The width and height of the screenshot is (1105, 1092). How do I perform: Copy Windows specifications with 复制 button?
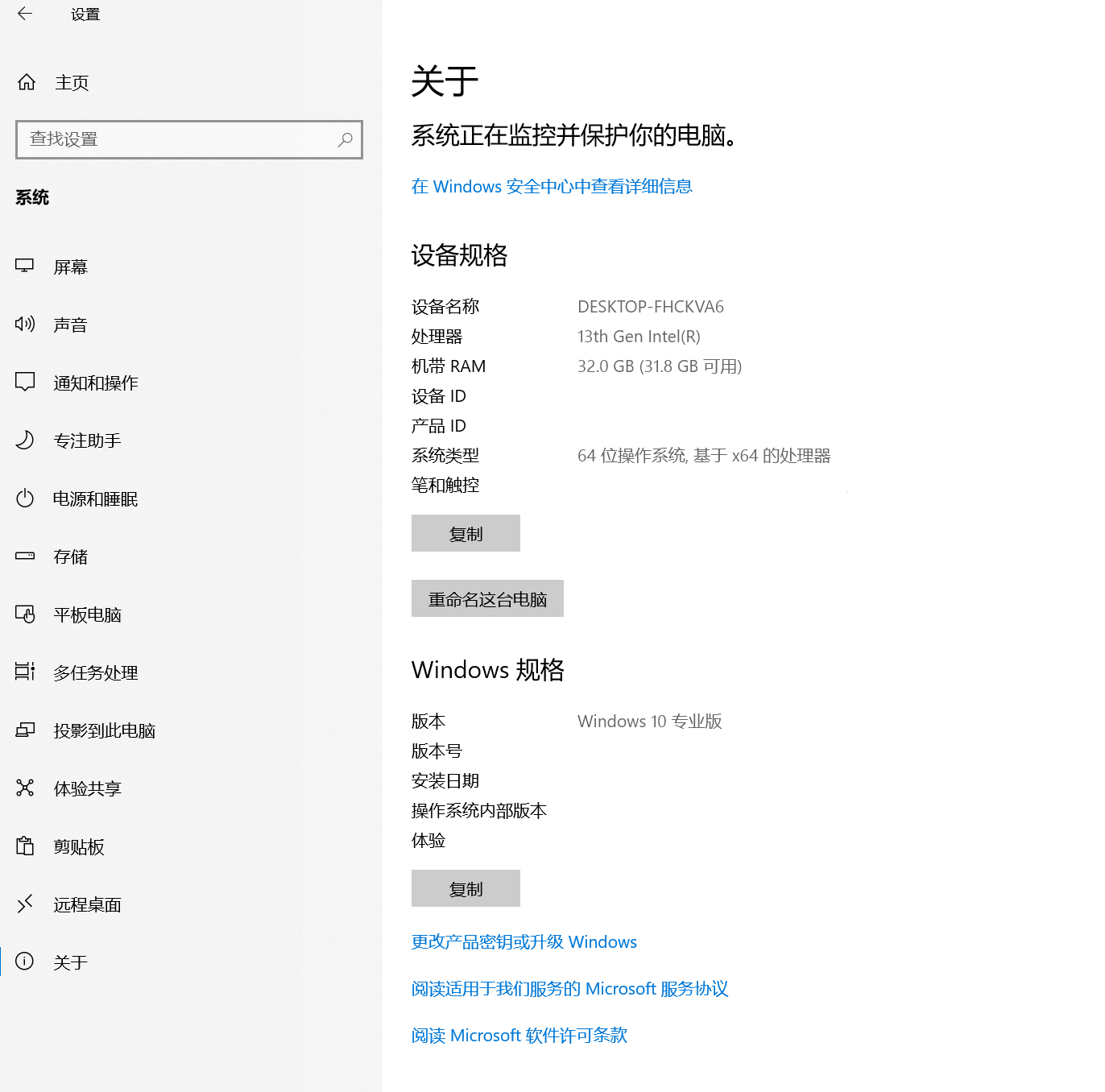[466, 888]
